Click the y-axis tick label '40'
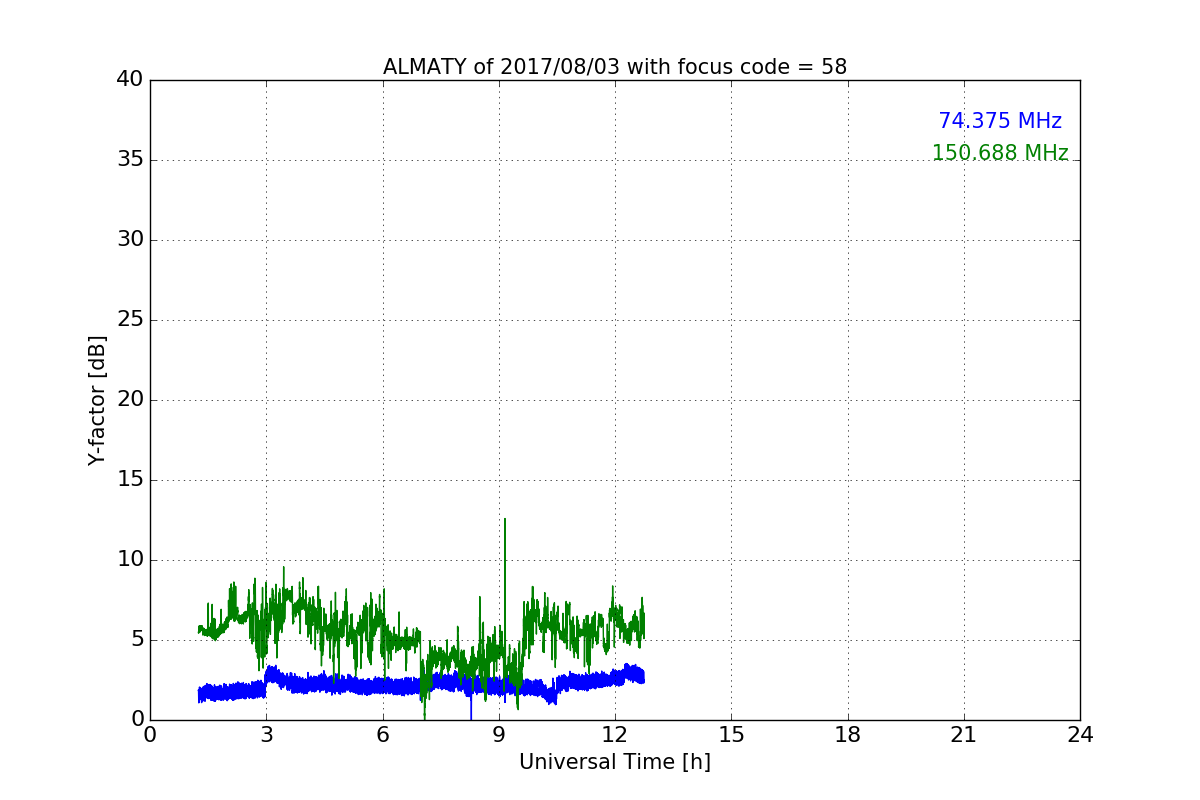 [130, 80]
